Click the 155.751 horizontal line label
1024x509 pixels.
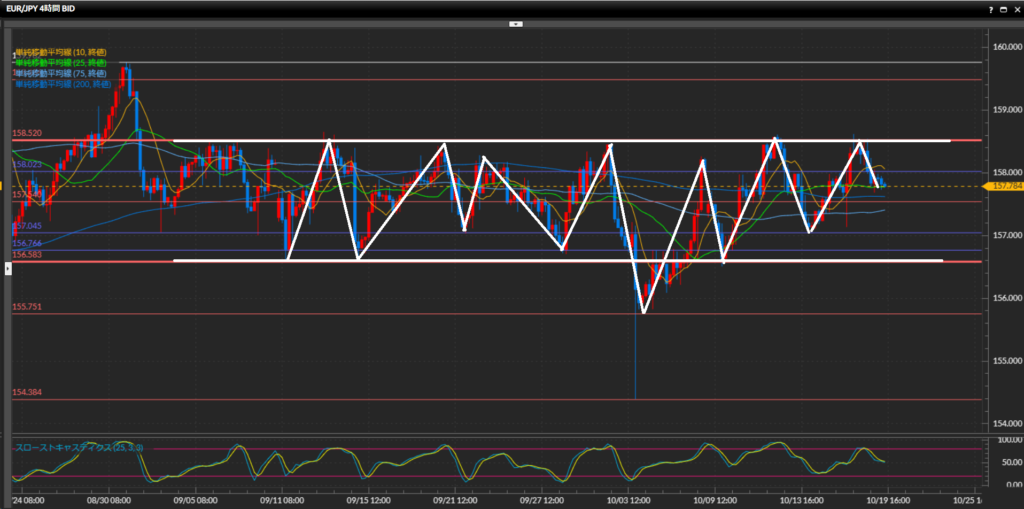click(x=27, y=307)
